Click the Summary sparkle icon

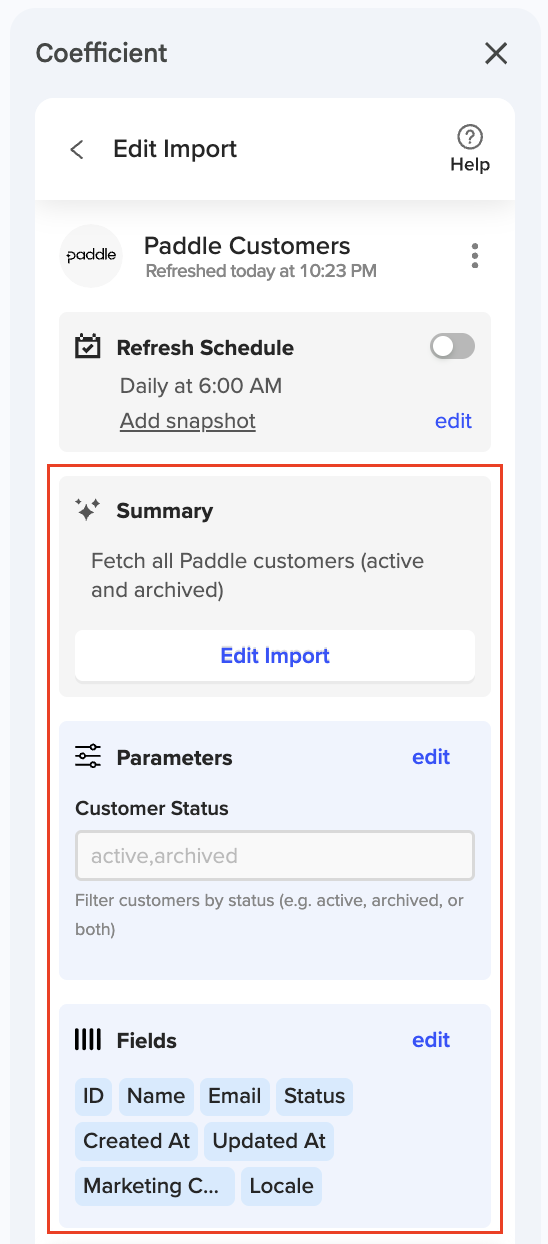click(88, 510)
